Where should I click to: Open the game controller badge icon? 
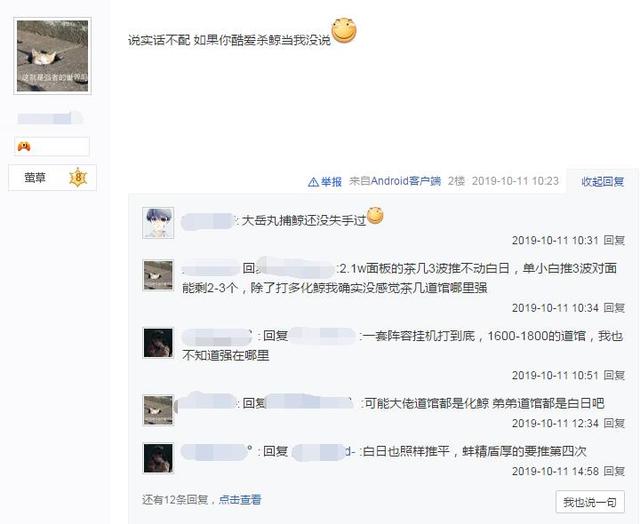point(24,146)
